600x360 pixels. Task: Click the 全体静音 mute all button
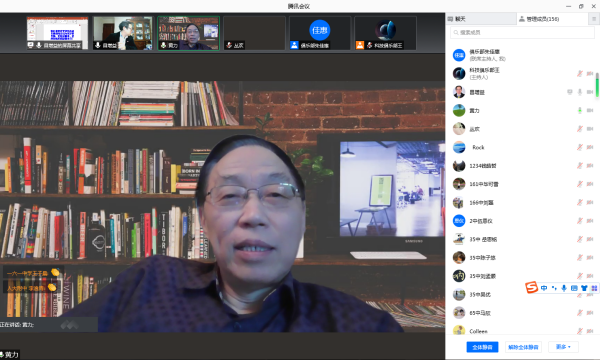(x=482, y=347)
